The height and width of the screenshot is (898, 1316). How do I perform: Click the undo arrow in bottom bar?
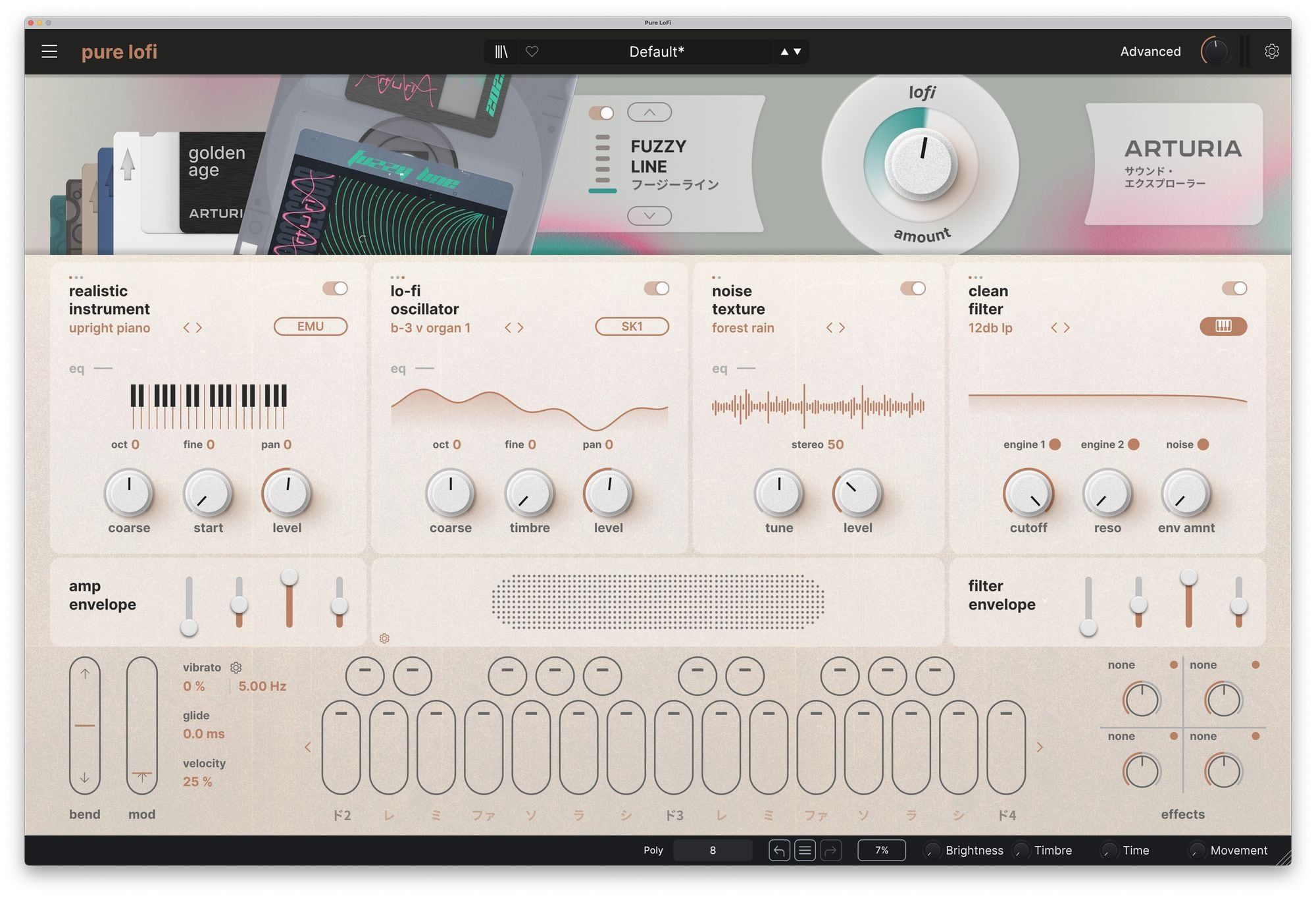tap(779, 851)
